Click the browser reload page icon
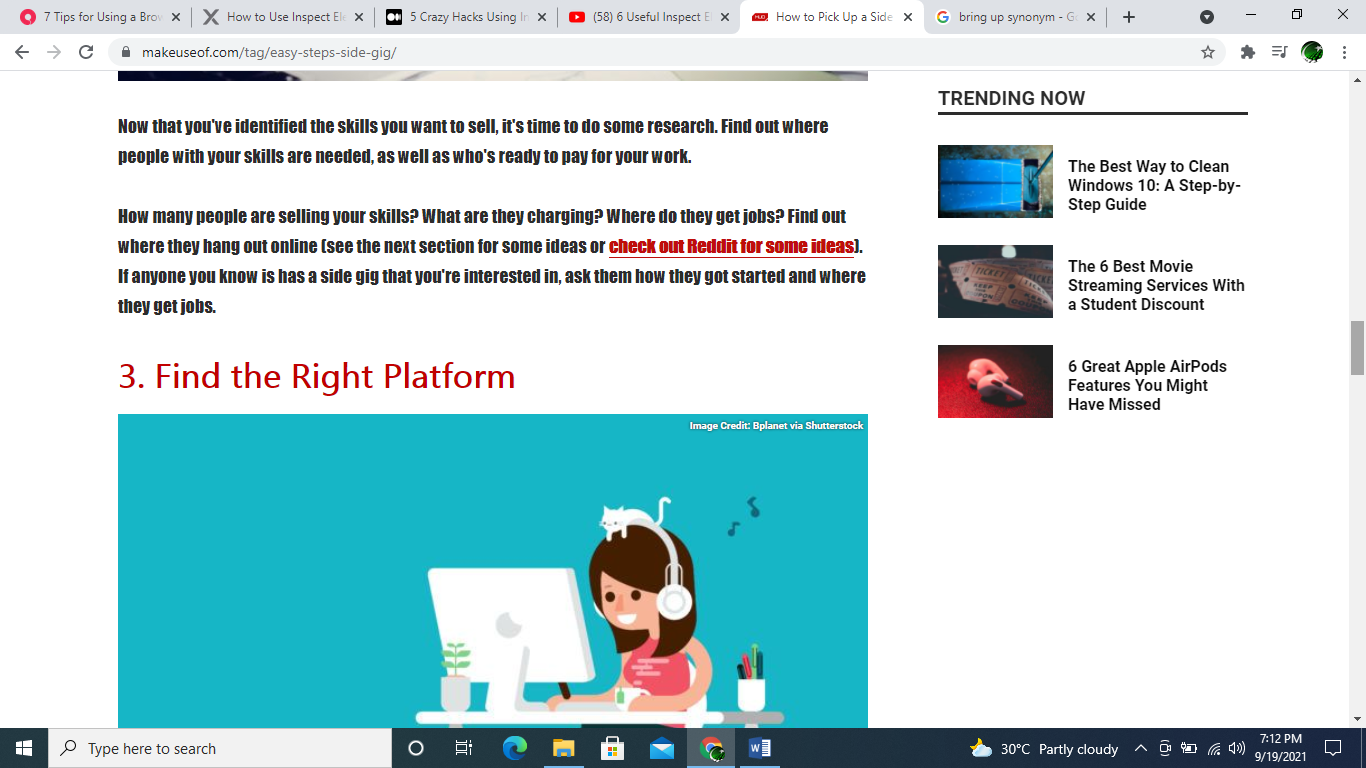The height and width of the screenshot is (768, 1366). coord(86,52)
